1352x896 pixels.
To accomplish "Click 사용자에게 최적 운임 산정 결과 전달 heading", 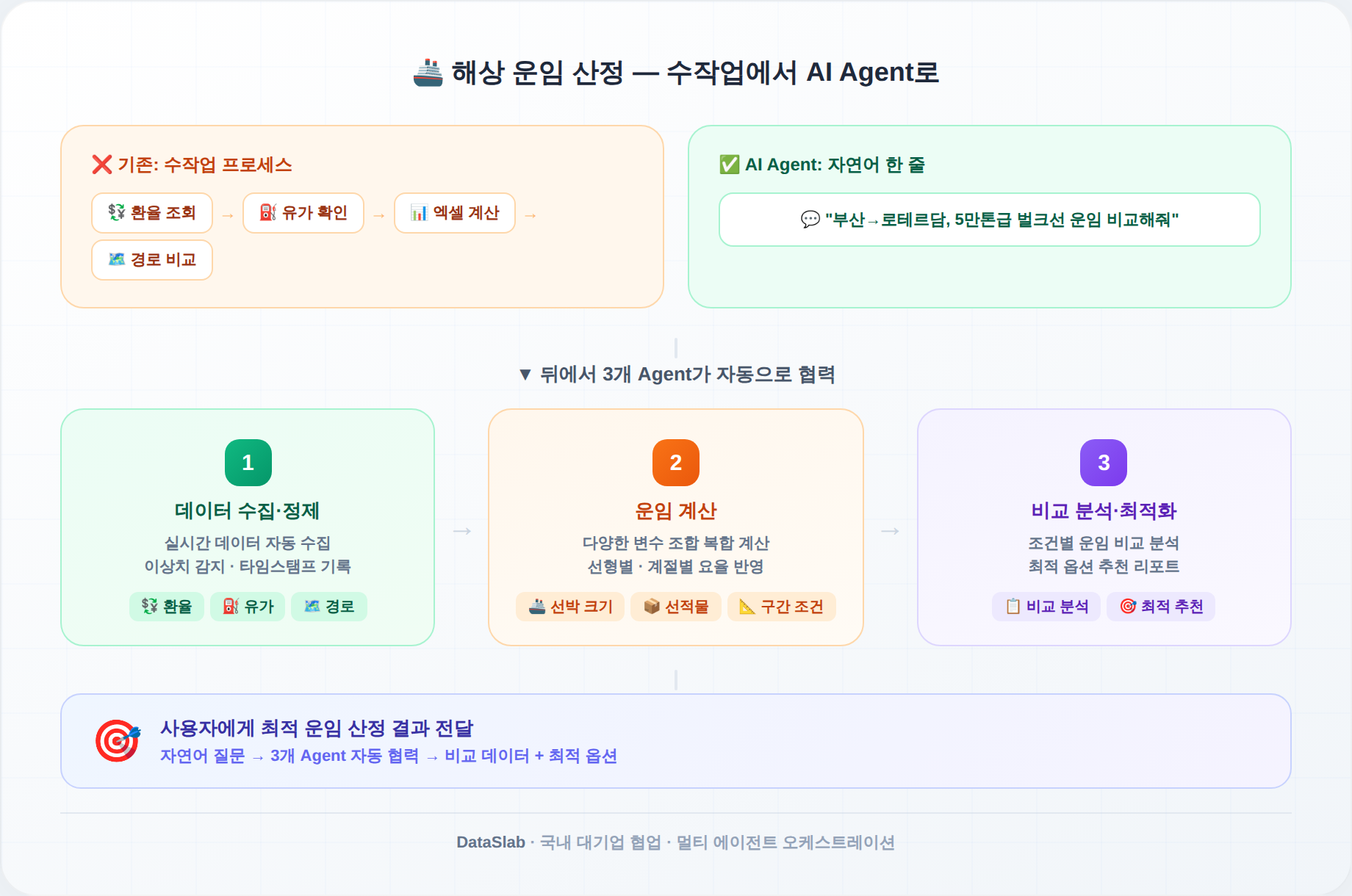I will coord(317,728).
